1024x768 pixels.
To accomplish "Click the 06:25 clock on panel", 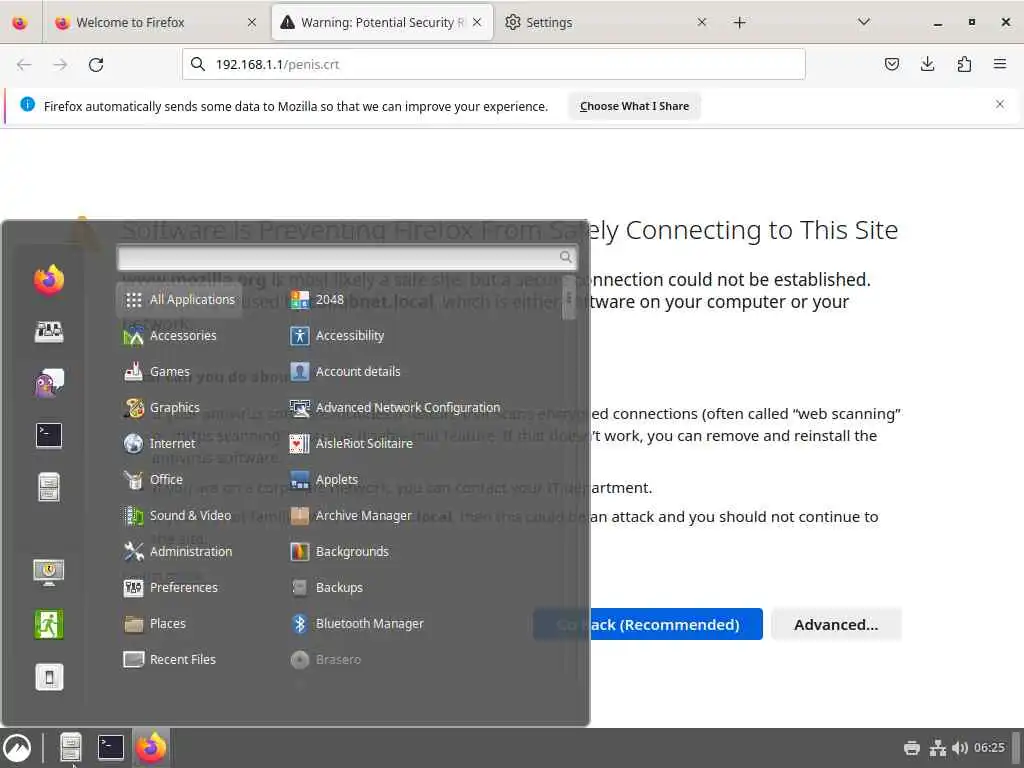I will coord(989,748).
